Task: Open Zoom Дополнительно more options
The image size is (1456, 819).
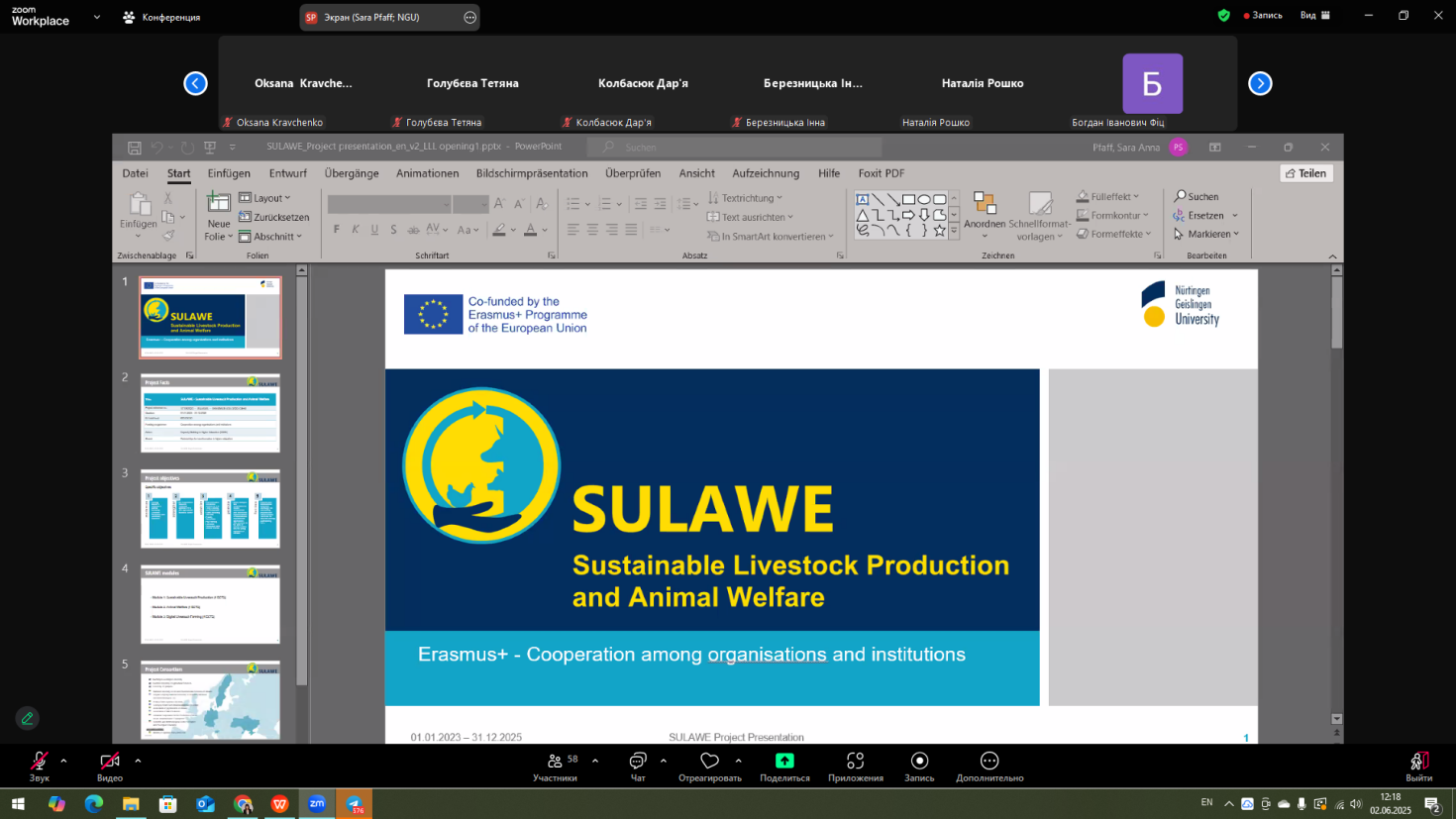Action: (x=989, y=767)
